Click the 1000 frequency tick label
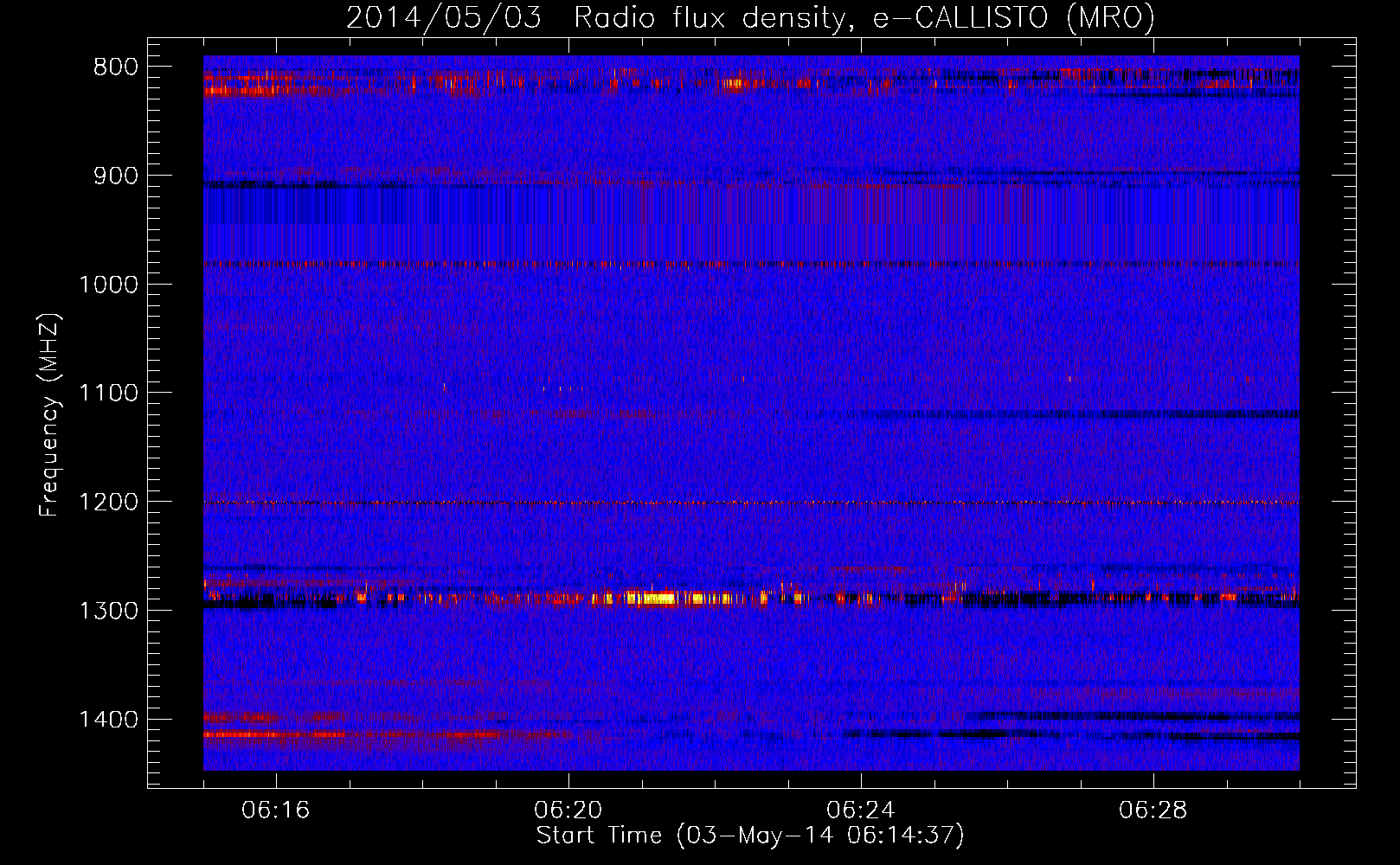The width and height of the screenshot is (1400, 865). tap(108, 285)
